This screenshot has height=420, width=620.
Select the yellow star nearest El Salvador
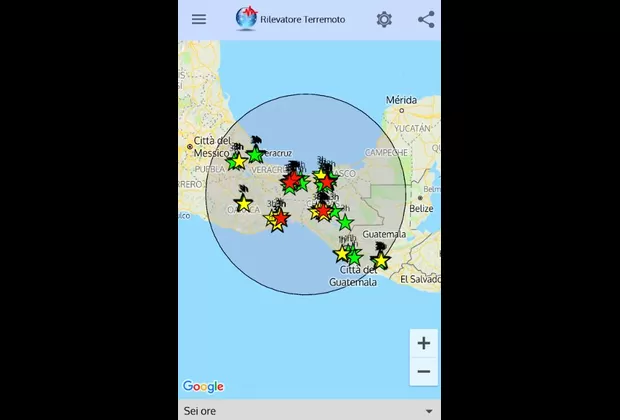(x=381, y=261)
